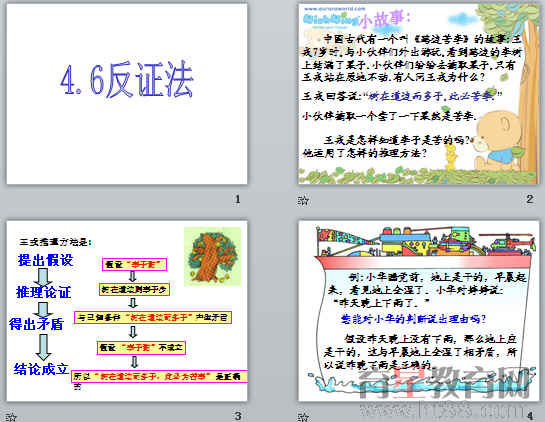
Task: Select slide 1 titled 4.6反证法
Action: 127,94
